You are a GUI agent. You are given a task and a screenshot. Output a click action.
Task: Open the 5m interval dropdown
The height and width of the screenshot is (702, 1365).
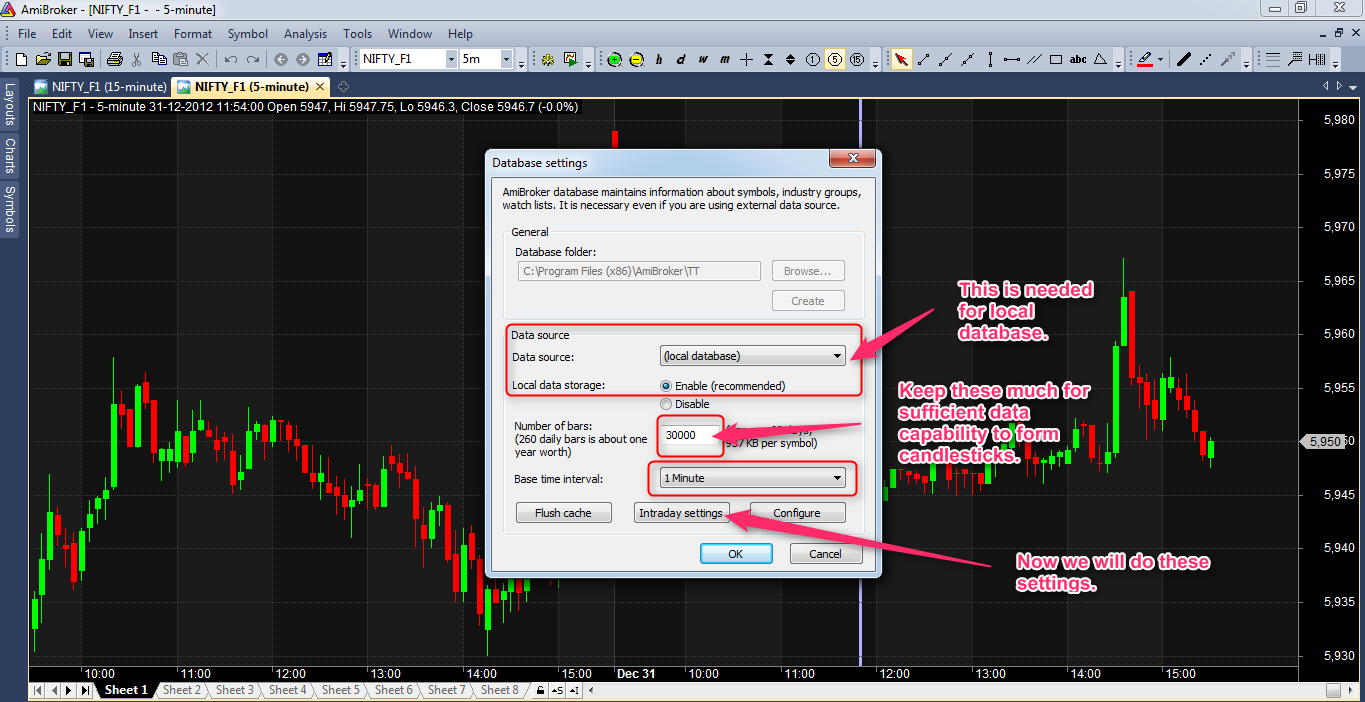pos(506,59)
